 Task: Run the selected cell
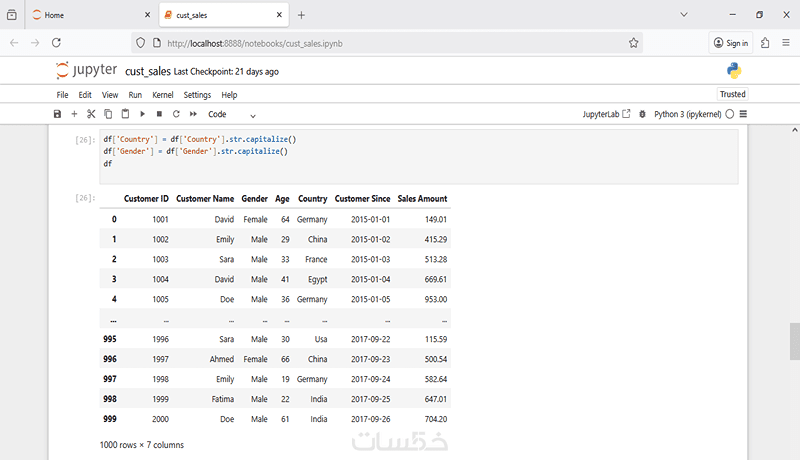[142, 114]
